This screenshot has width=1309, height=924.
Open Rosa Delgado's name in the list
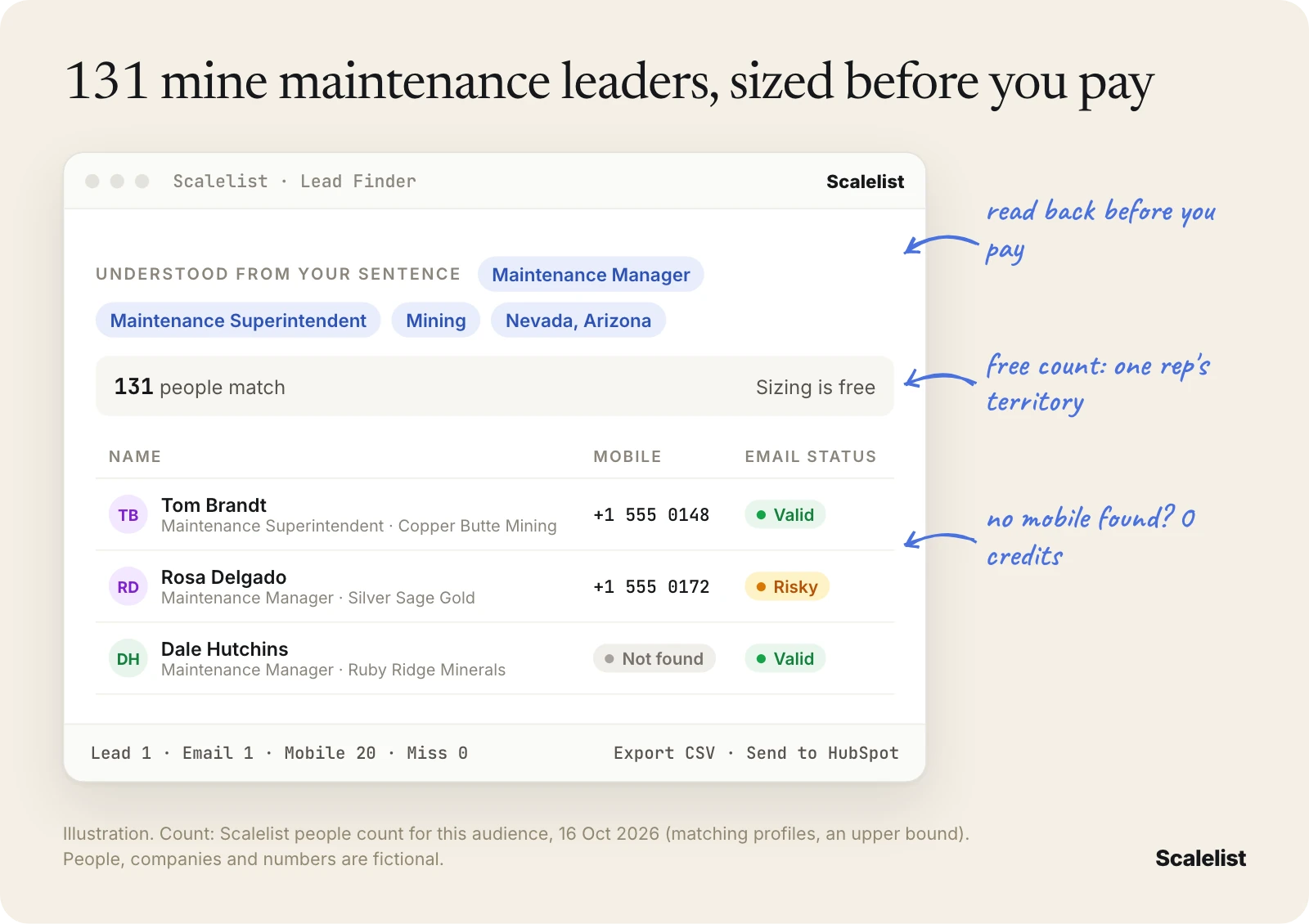[x=223, y=577]
